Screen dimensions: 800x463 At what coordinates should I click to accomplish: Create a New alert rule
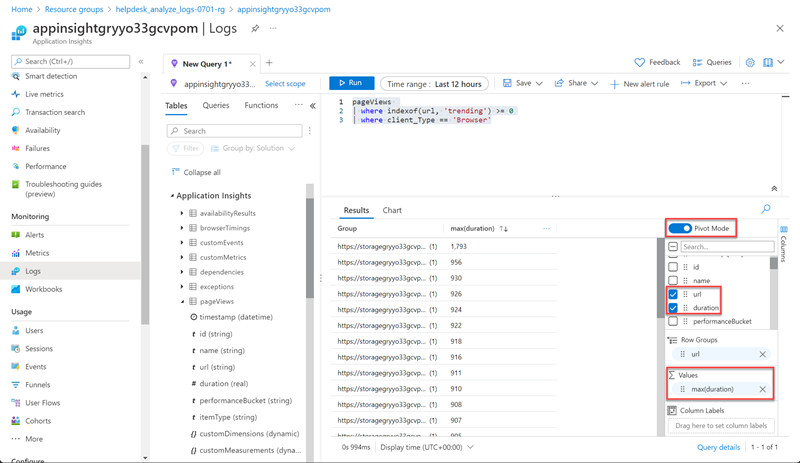click(640, 84)
